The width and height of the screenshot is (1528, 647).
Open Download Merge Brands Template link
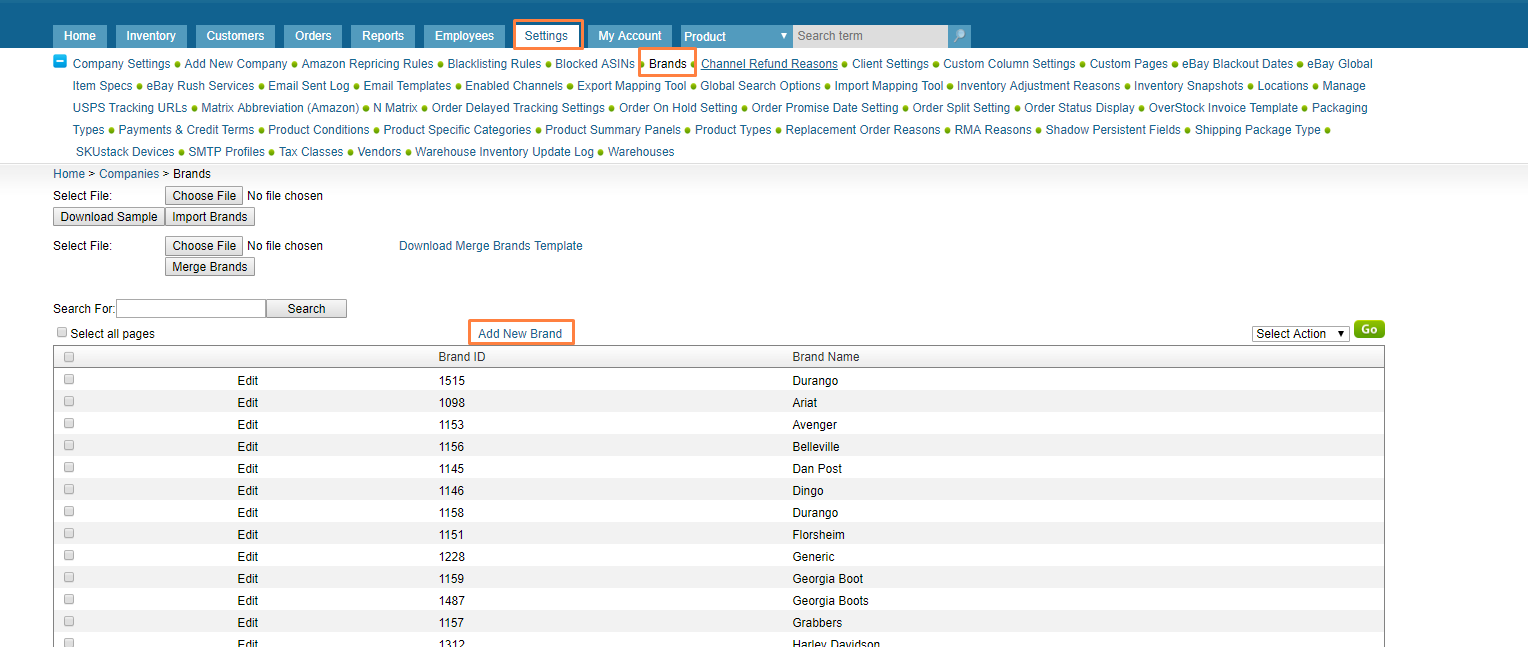point(491,246)
